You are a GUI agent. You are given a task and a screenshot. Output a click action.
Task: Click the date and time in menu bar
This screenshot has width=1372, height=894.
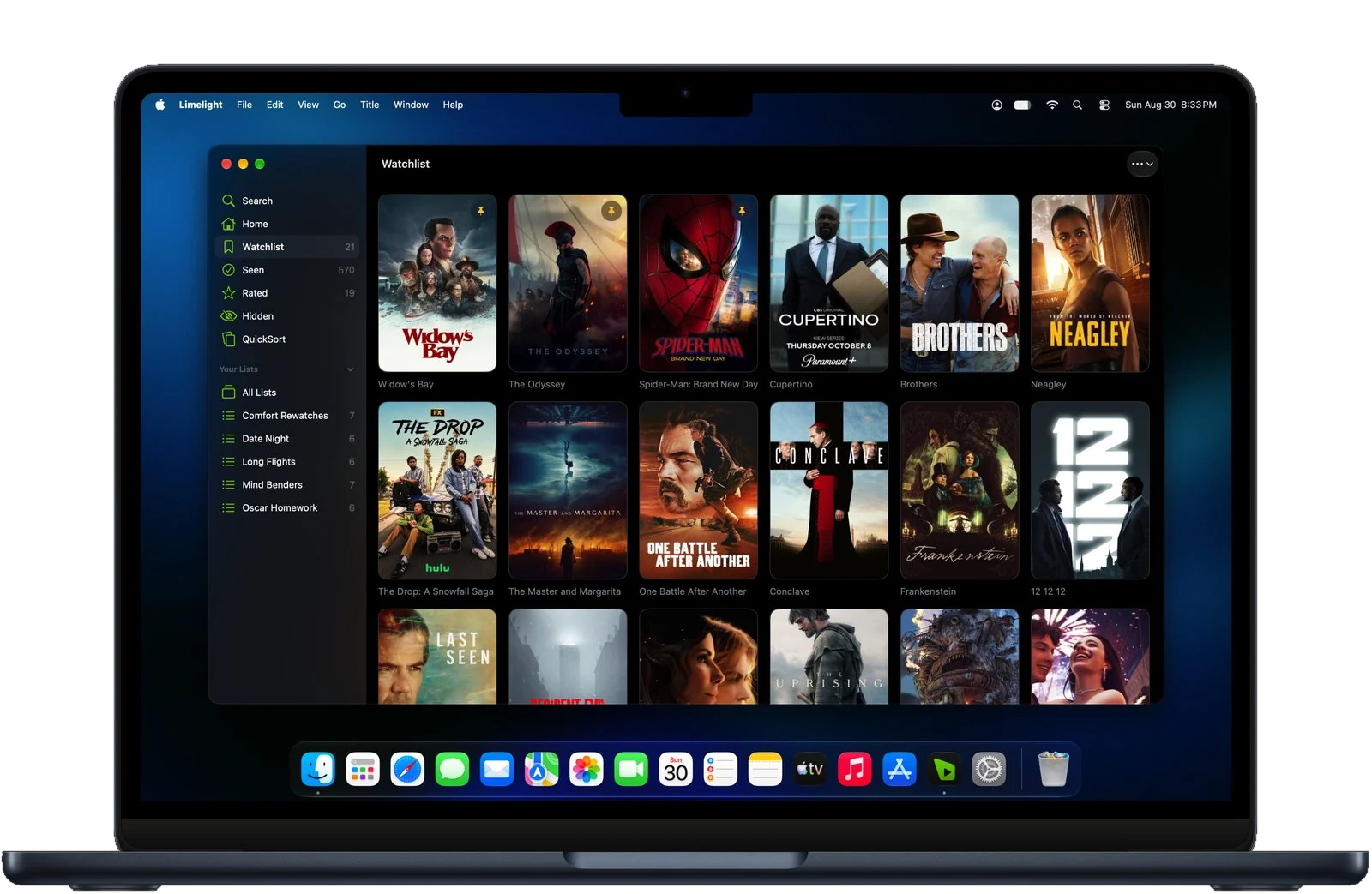(x=1170, y=105)
